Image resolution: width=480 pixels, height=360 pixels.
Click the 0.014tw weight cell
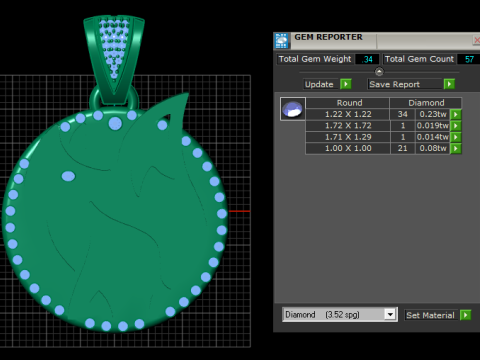(x=433, y=137)
